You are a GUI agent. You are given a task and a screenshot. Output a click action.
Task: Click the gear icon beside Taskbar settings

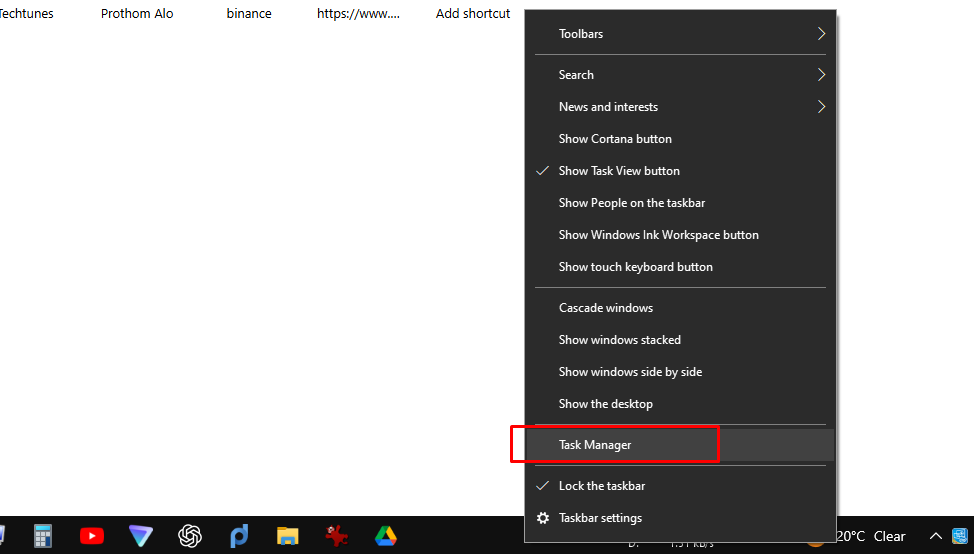coord(543,518)
